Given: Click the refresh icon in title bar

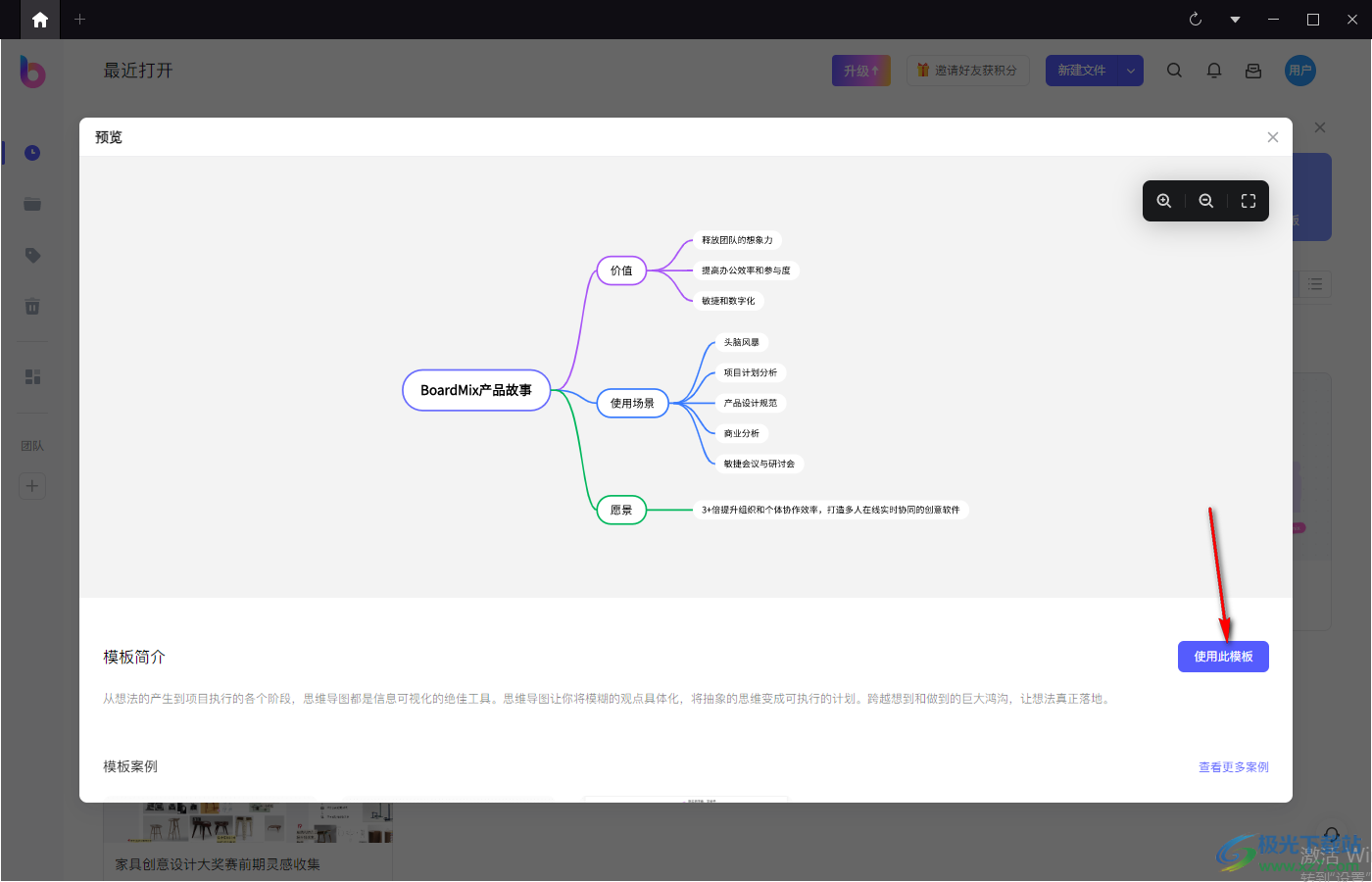Looking at the screenshot, I should [1196, 20].
